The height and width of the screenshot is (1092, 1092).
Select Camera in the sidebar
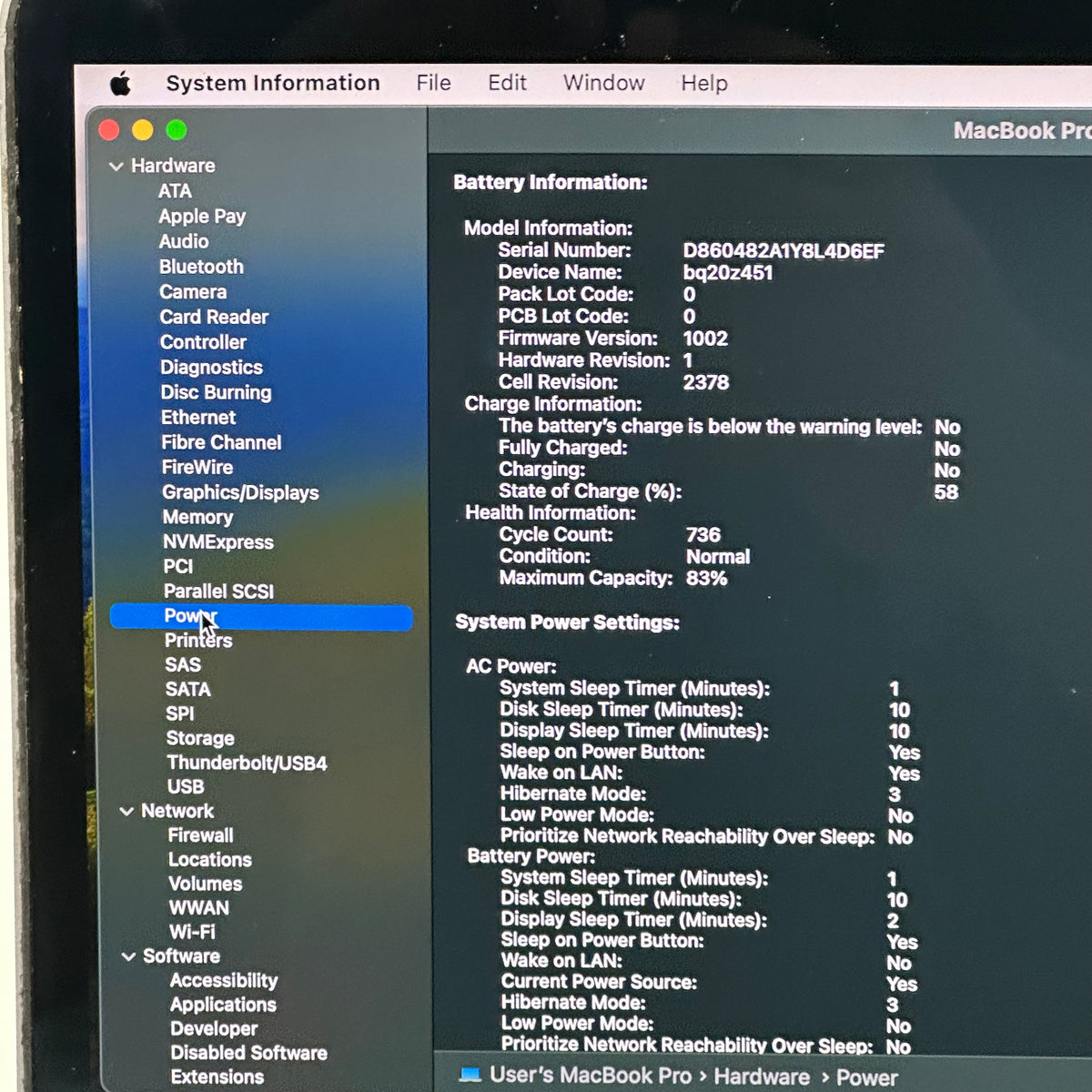[193, 292]
